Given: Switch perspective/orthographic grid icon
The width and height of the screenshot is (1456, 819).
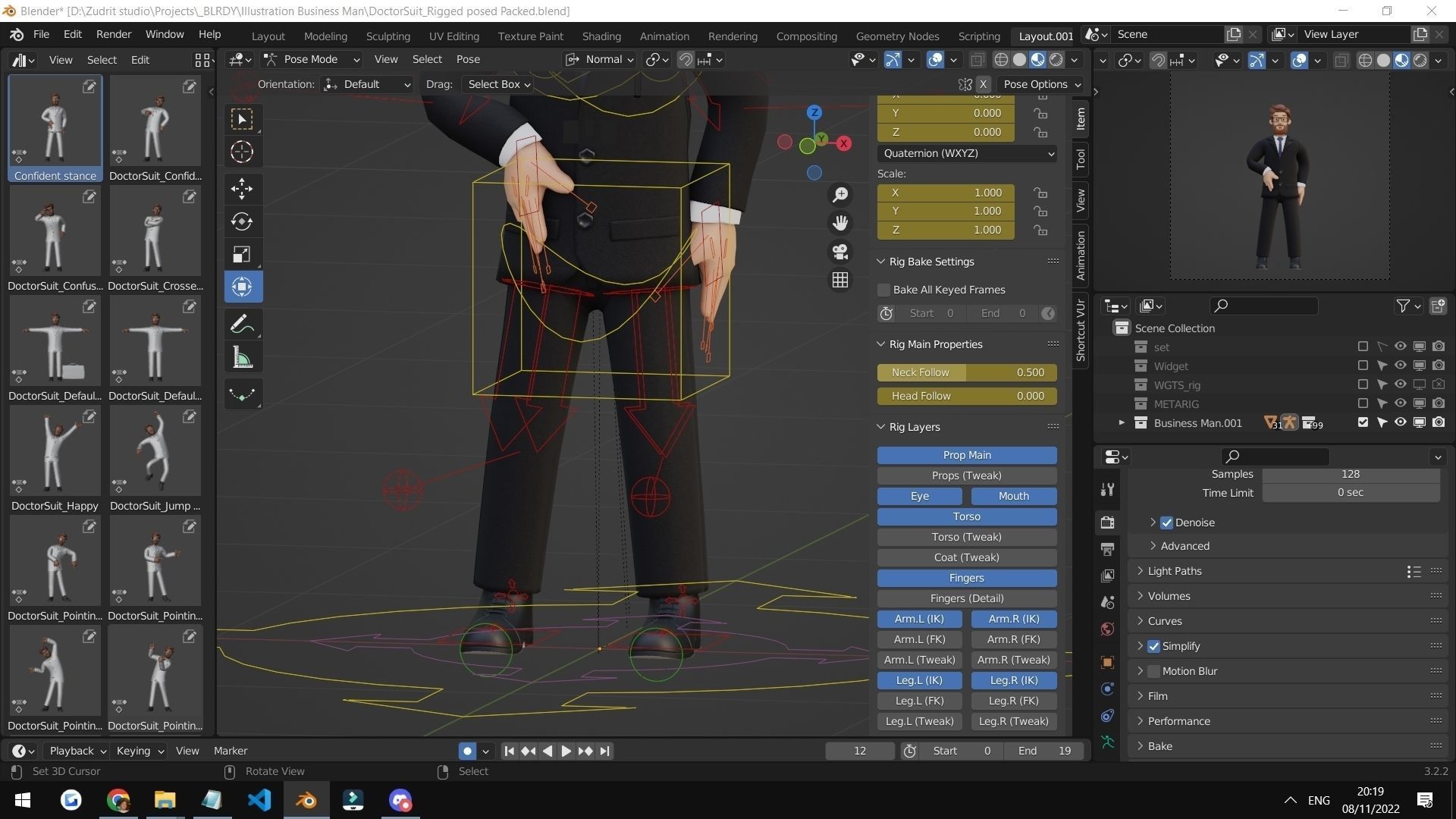Looking at the screenshot, I should (840, 280).
